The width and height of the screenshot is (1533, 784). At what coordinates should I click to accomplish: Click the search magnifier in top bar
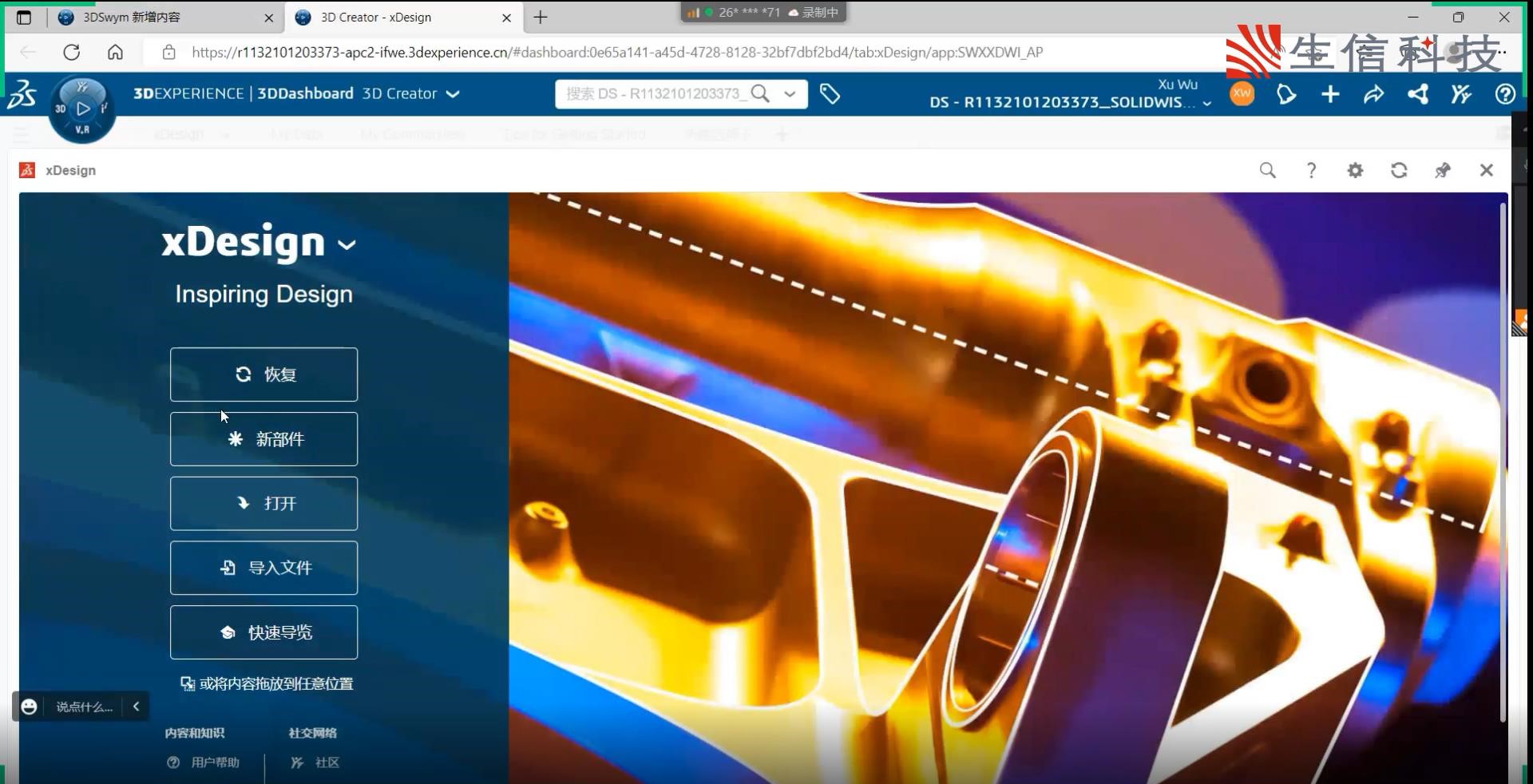[761, 94]
